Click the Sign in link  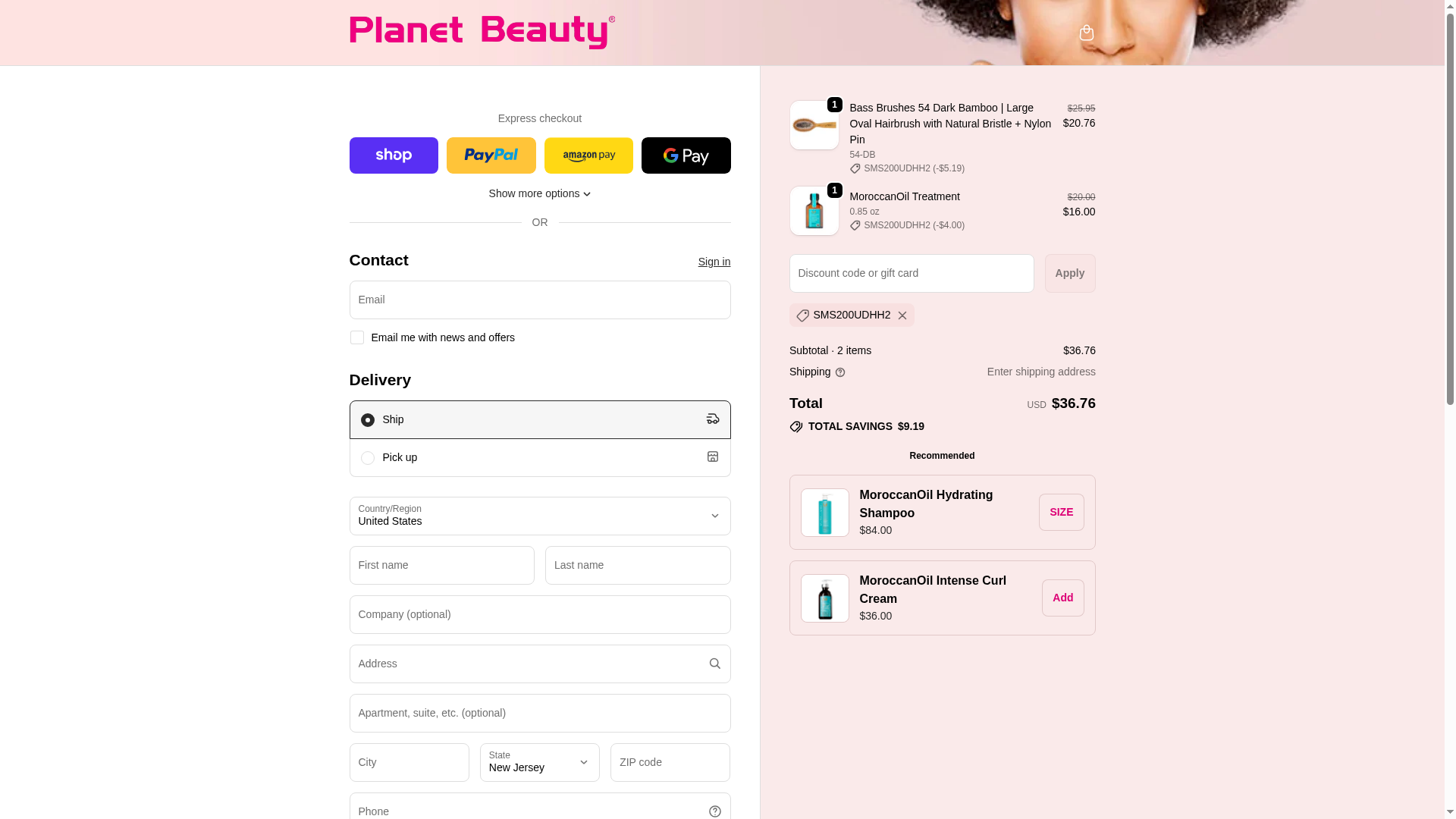(x=714, y=262)
